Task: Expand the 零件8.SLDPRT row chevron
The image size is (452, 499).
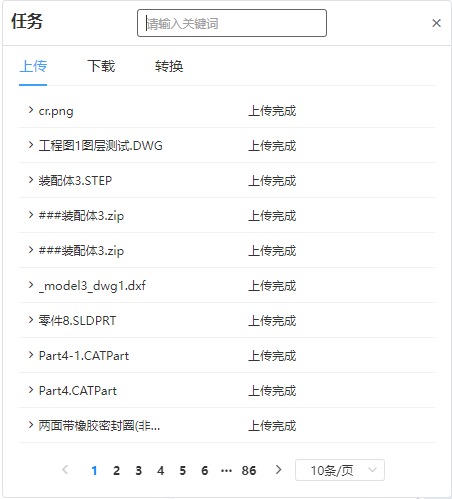Action: (x=31, y=320)
